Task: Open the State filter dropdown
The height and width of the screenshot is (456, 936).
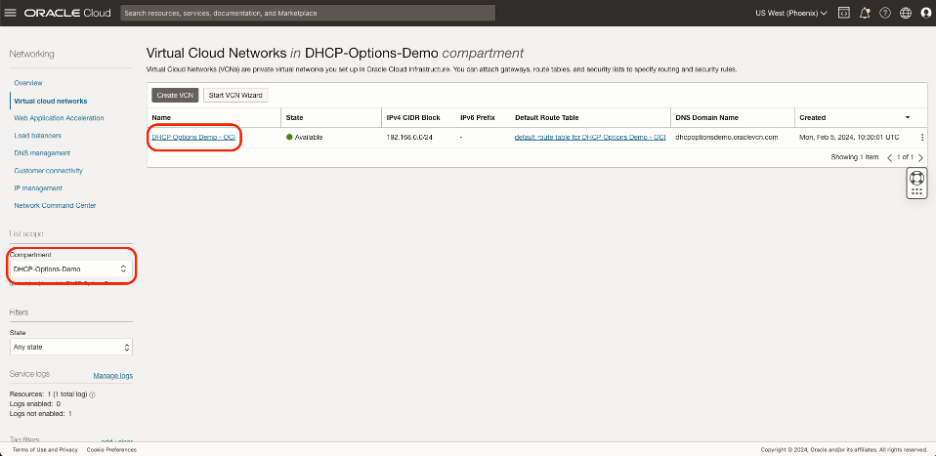Action: click(70, 347)
